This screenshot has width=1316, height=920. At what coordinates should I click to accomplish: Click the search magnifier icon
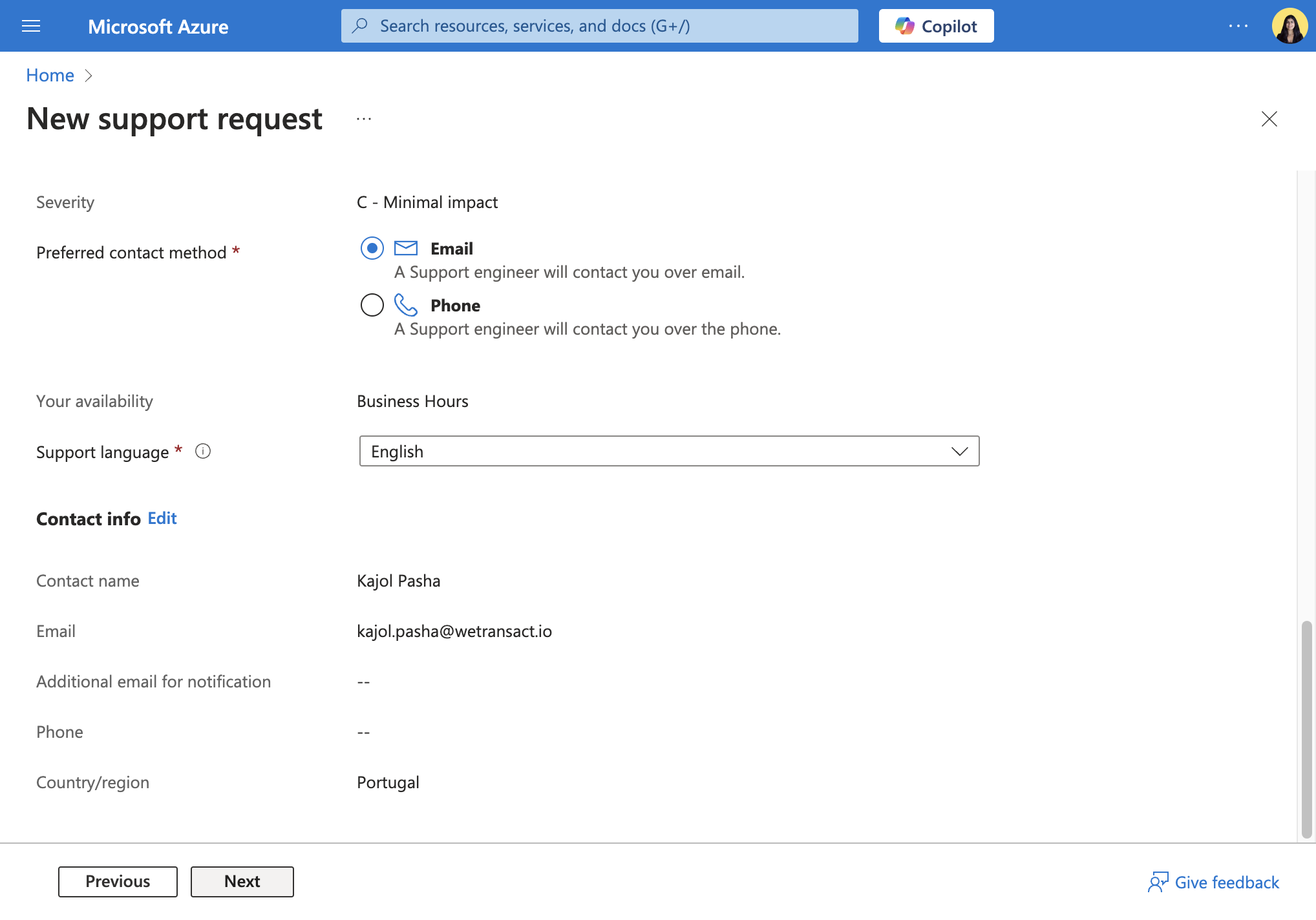(x=360, y=26)
